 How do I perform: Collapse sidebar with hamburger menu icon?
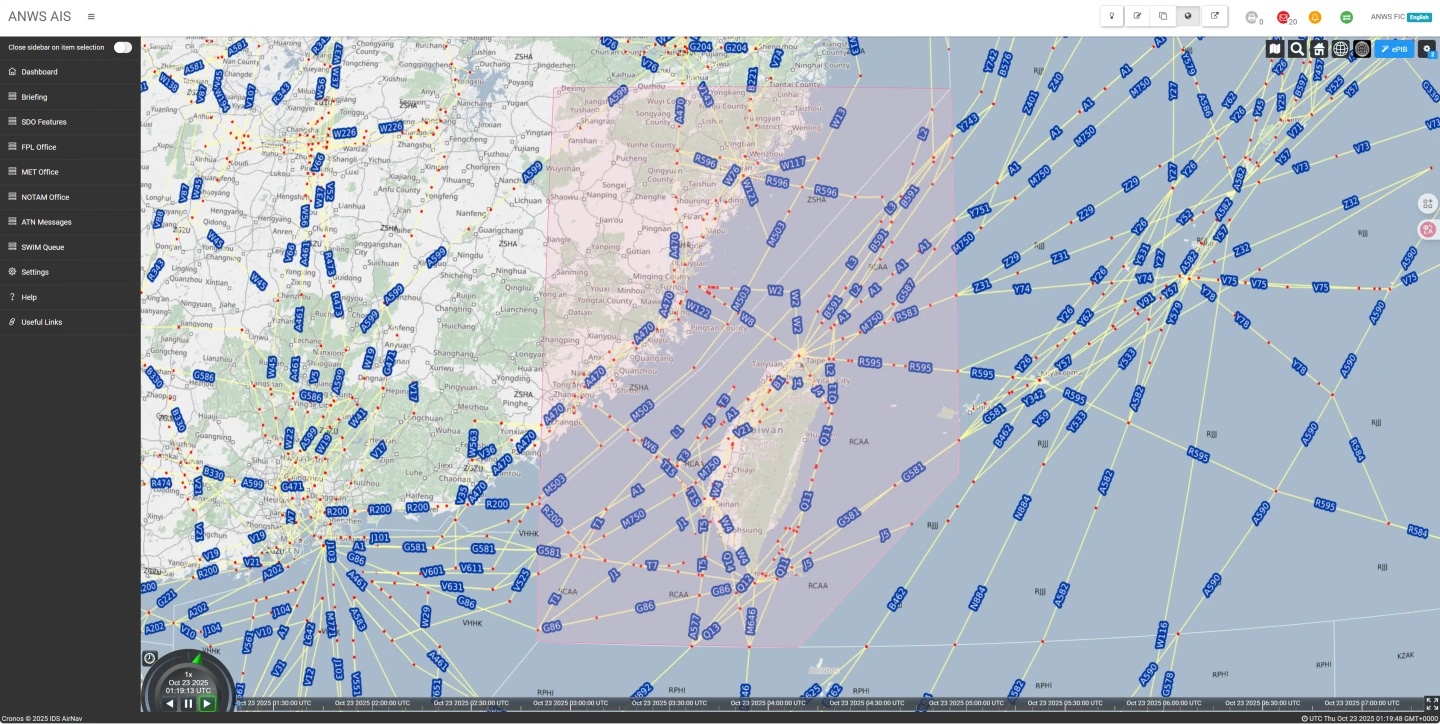click(x=91, y=17)
